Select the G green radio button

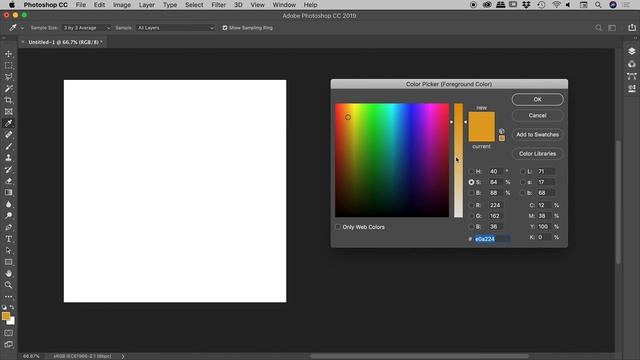pyautogui.click(x=471, y=216)
